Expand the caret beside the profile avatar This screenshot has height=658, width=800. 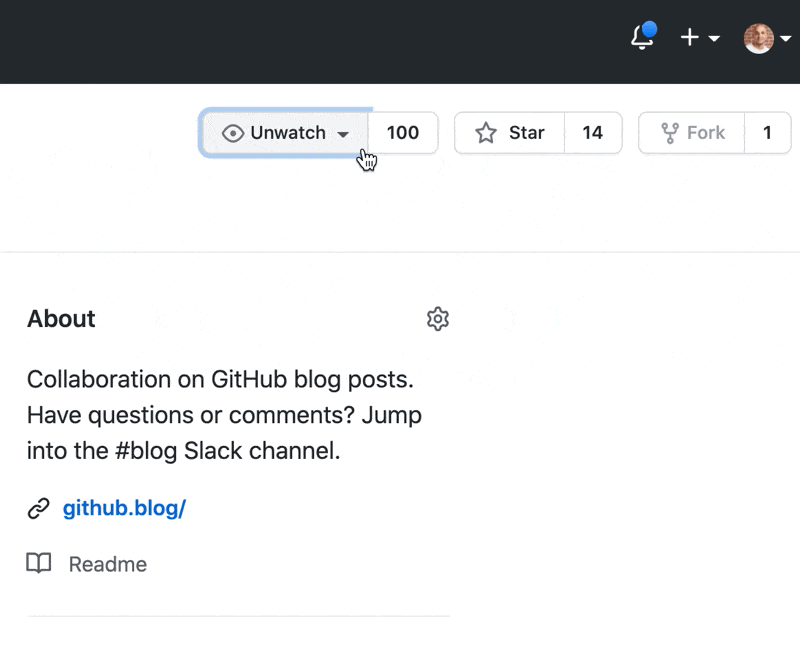click(786, 38)
